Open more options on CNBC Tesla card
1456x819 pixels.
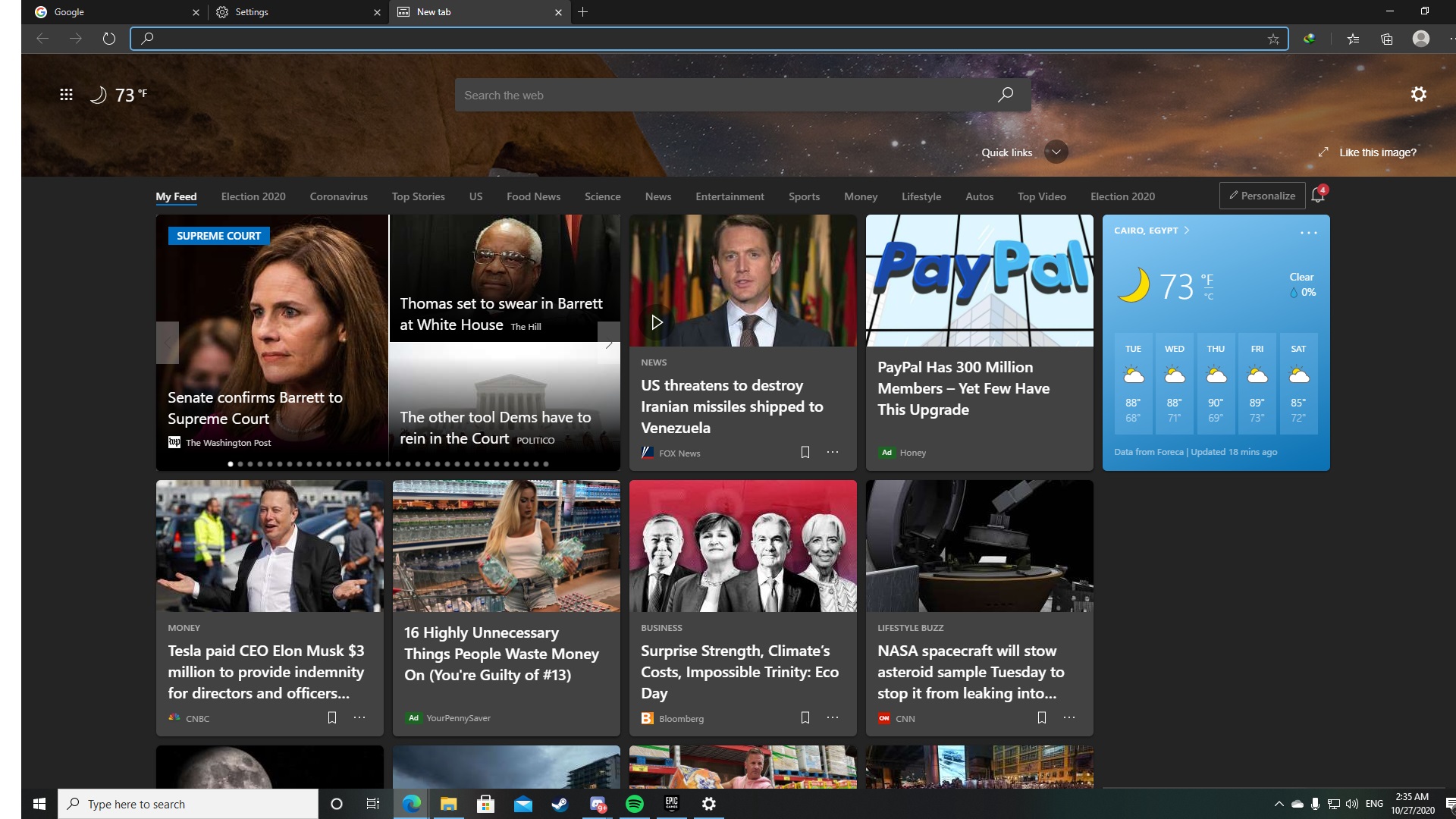359,717
